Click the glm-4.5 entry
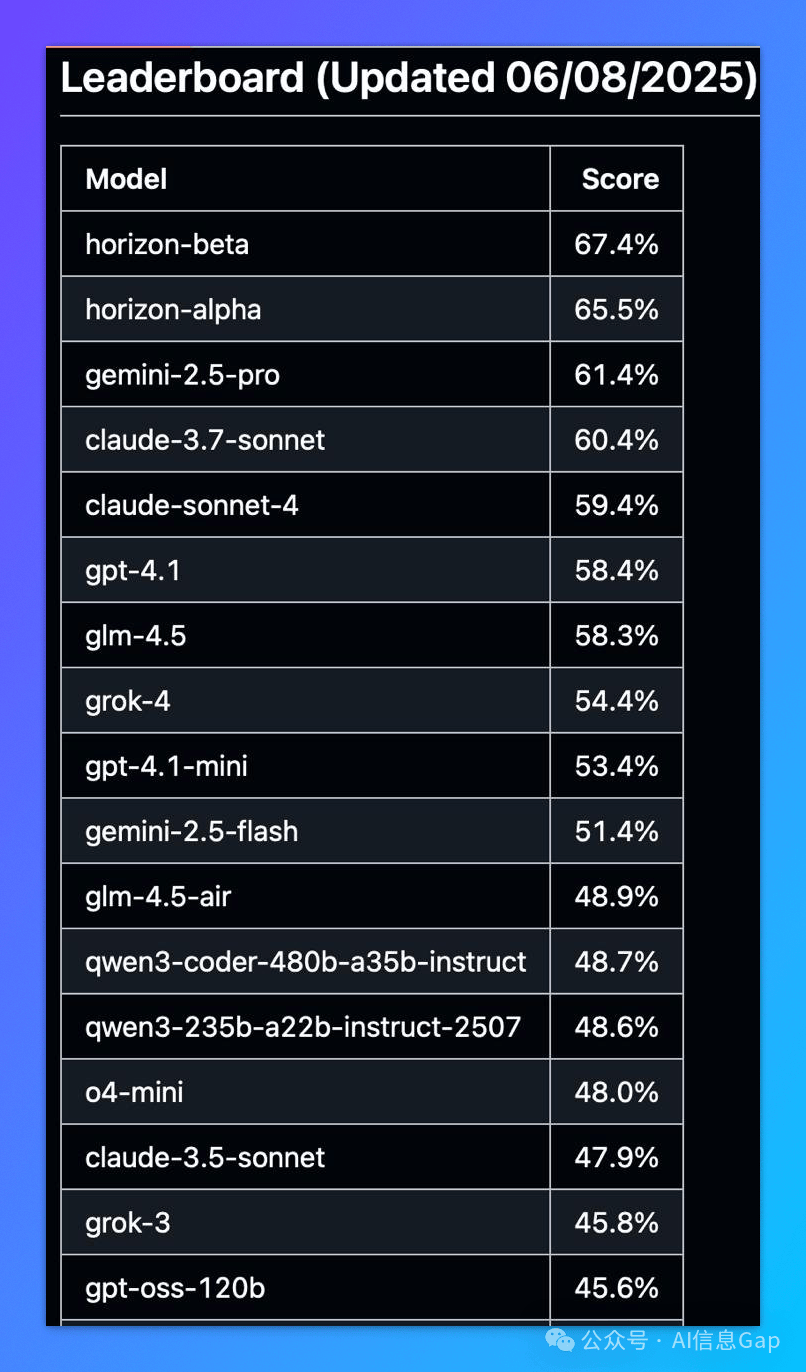The height and width of the screenshot is (1372, 806). [135, 635]
